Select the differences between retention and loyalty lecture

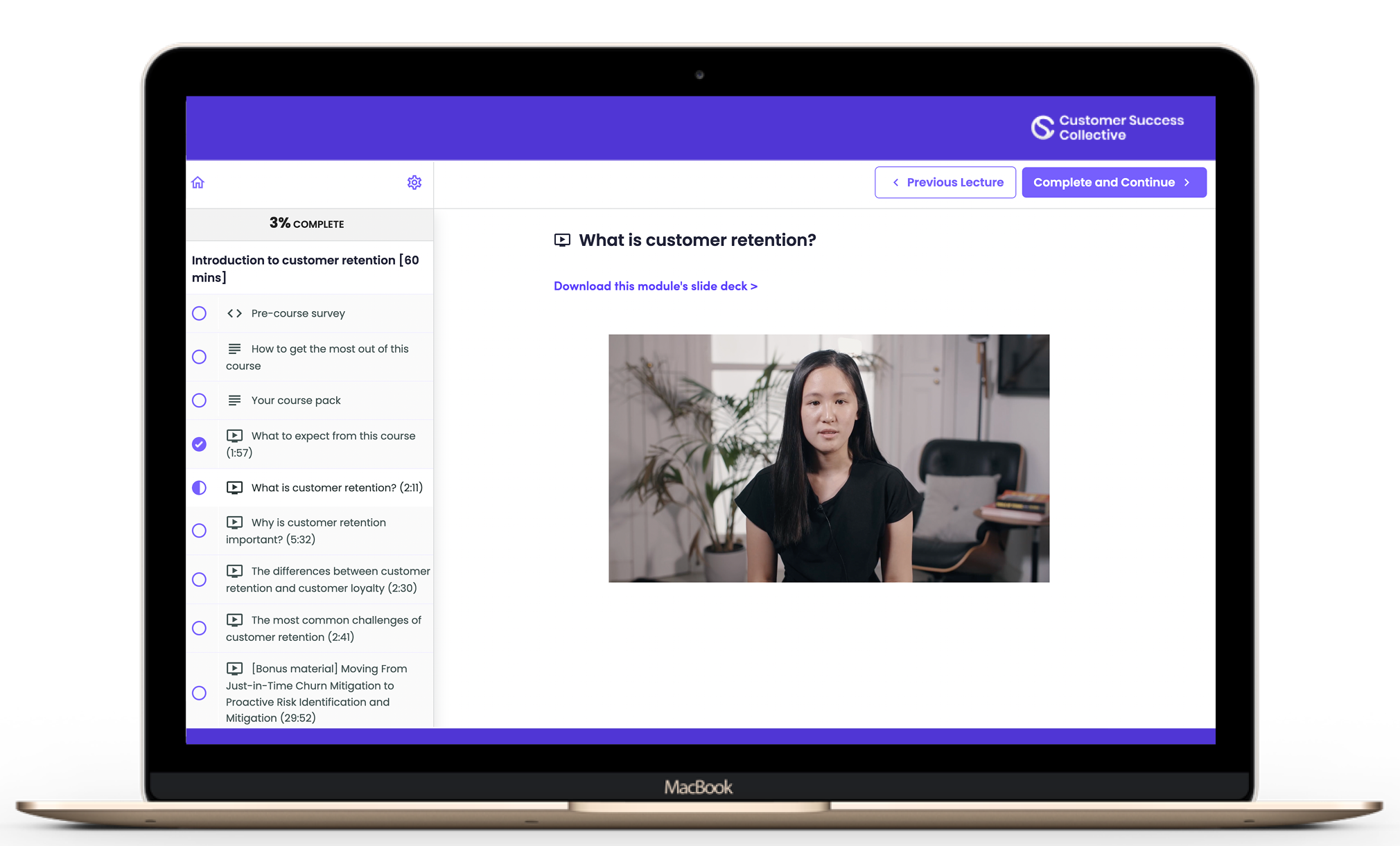(310, 579)
